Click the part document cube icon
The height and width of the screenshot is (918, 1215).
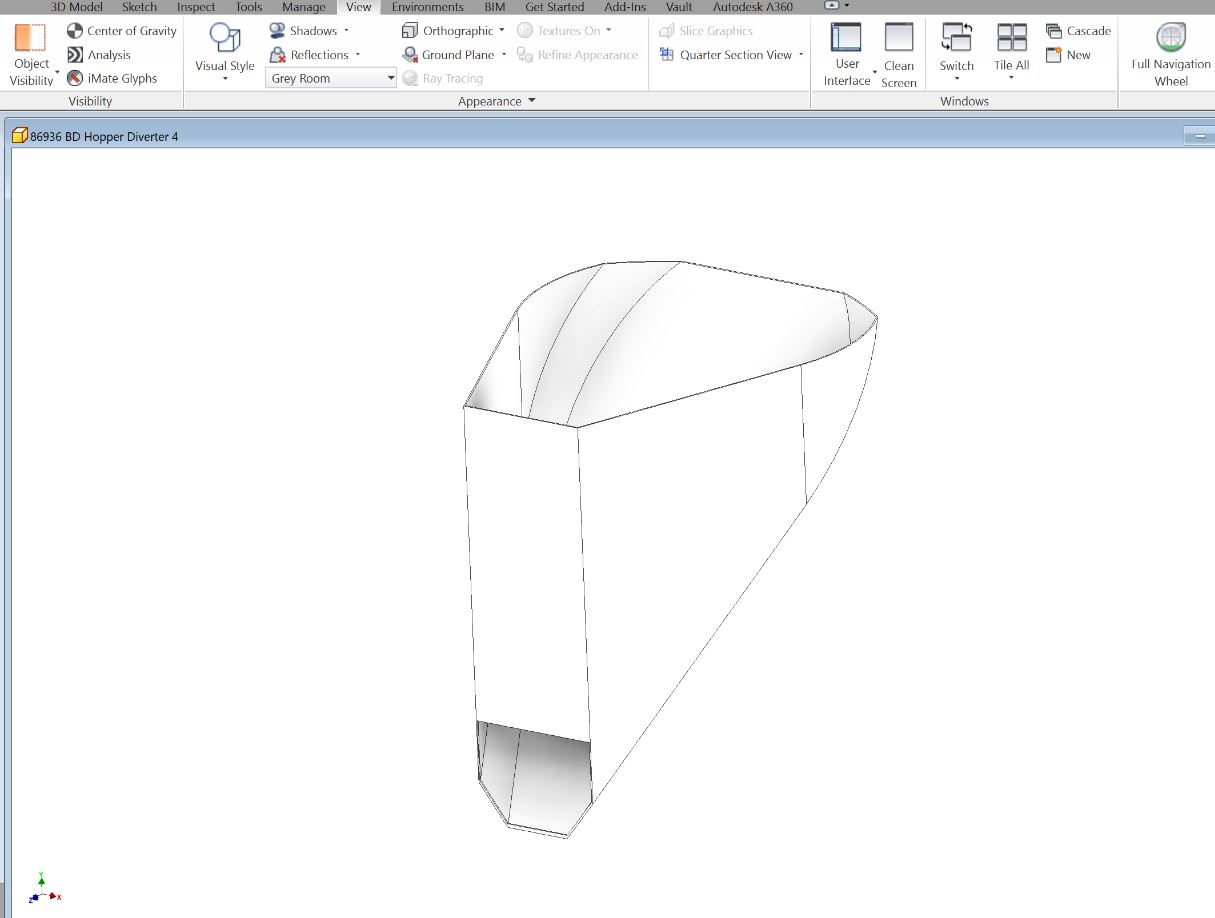pyautogui.click(x=20, y=136)
